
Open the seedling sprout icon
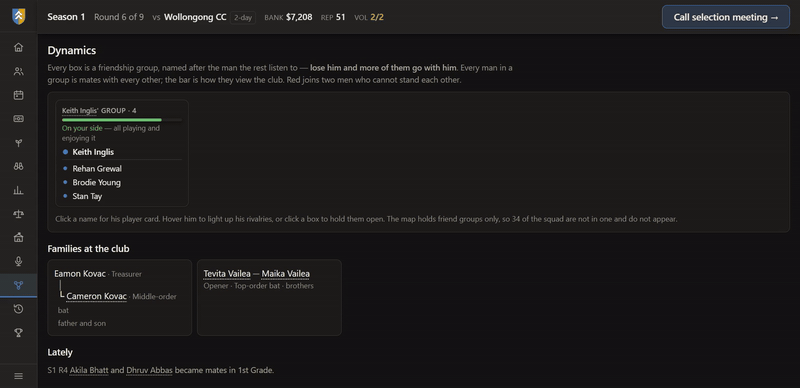pyautogui.click(x=18, y=143)
